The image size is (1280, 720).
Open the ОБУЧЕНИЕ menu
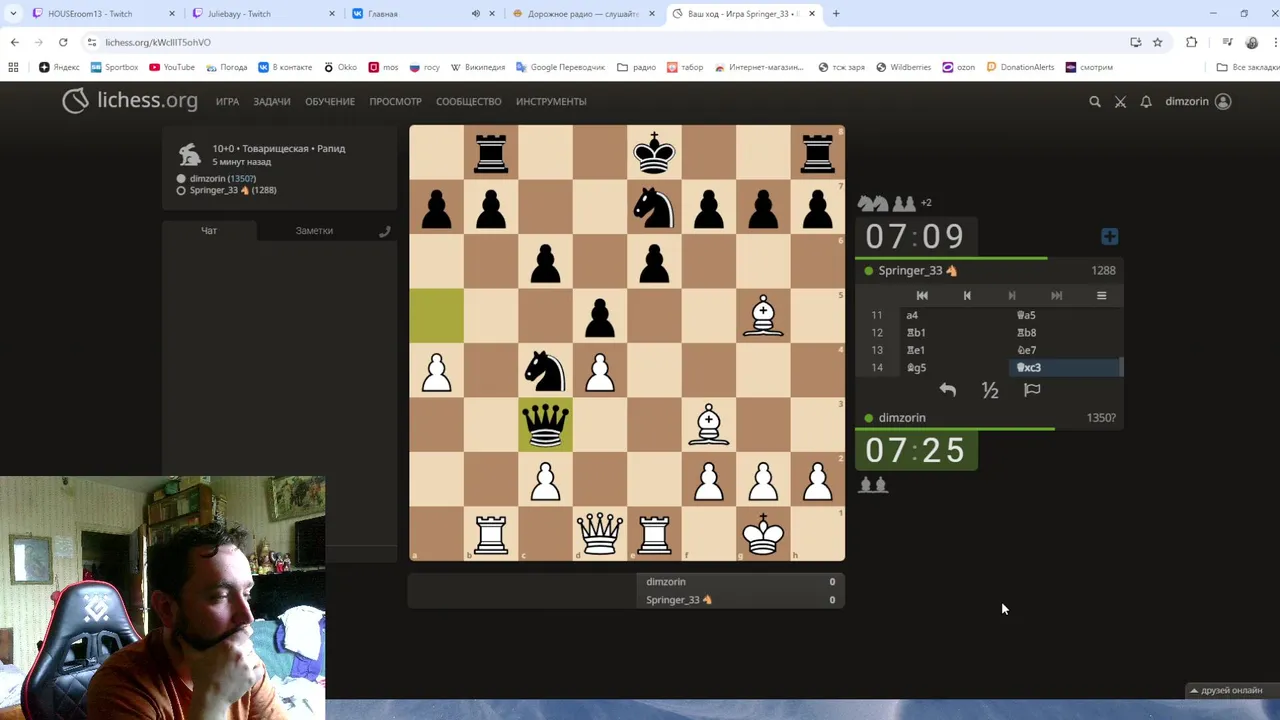click(x=330, y=101)
